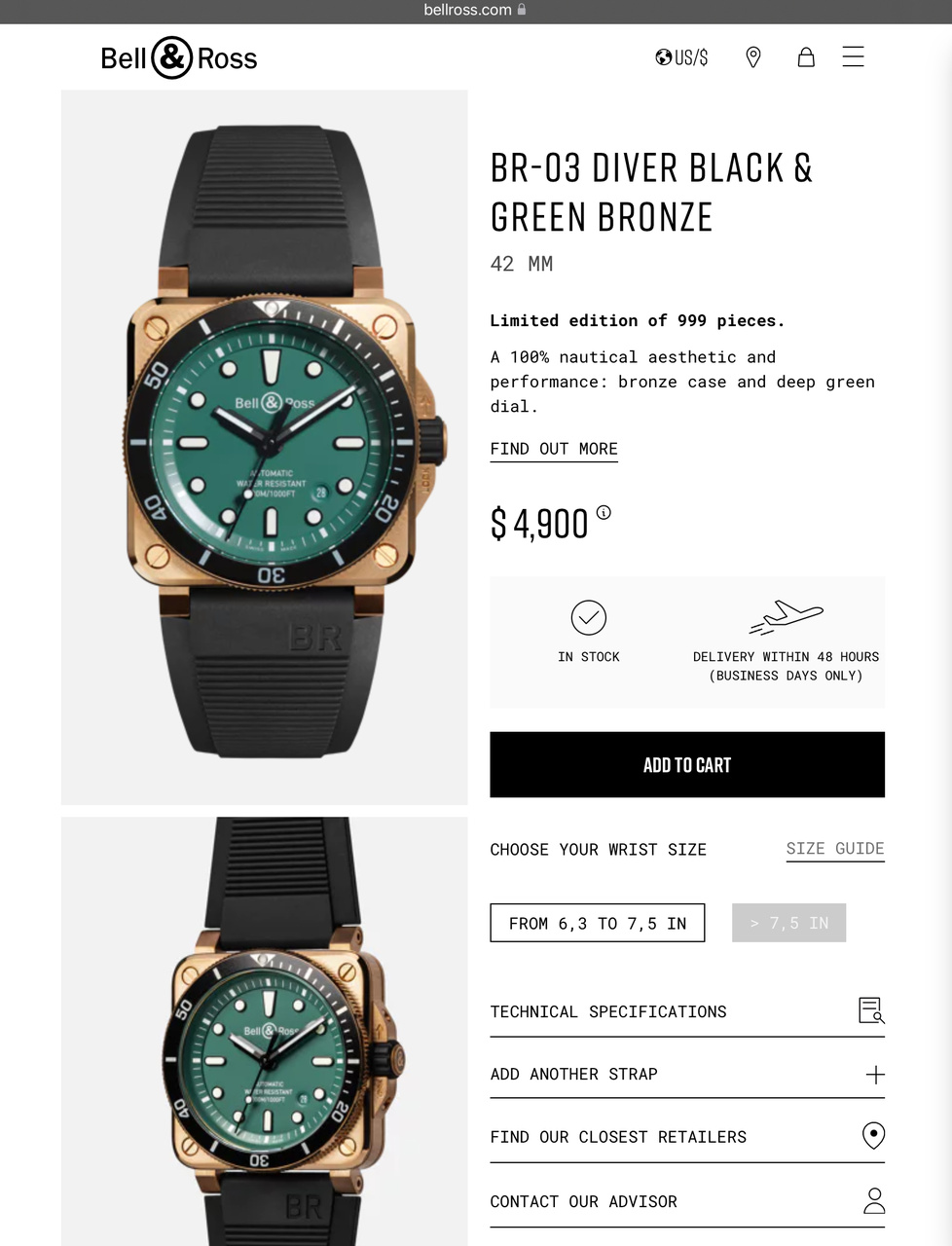This screenshot has width=952, height=1246.
Task: Open the Find Out More link
Action: 554,449
